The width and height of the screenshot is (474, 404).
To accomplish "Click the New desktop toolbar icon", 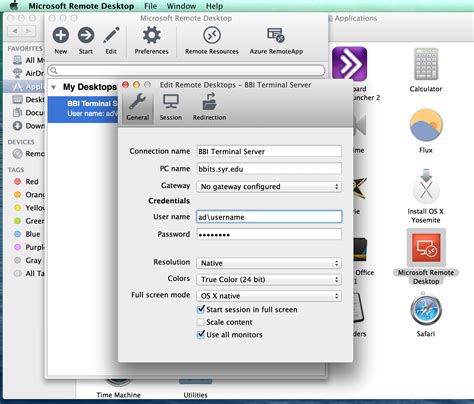I will [61, 35].
